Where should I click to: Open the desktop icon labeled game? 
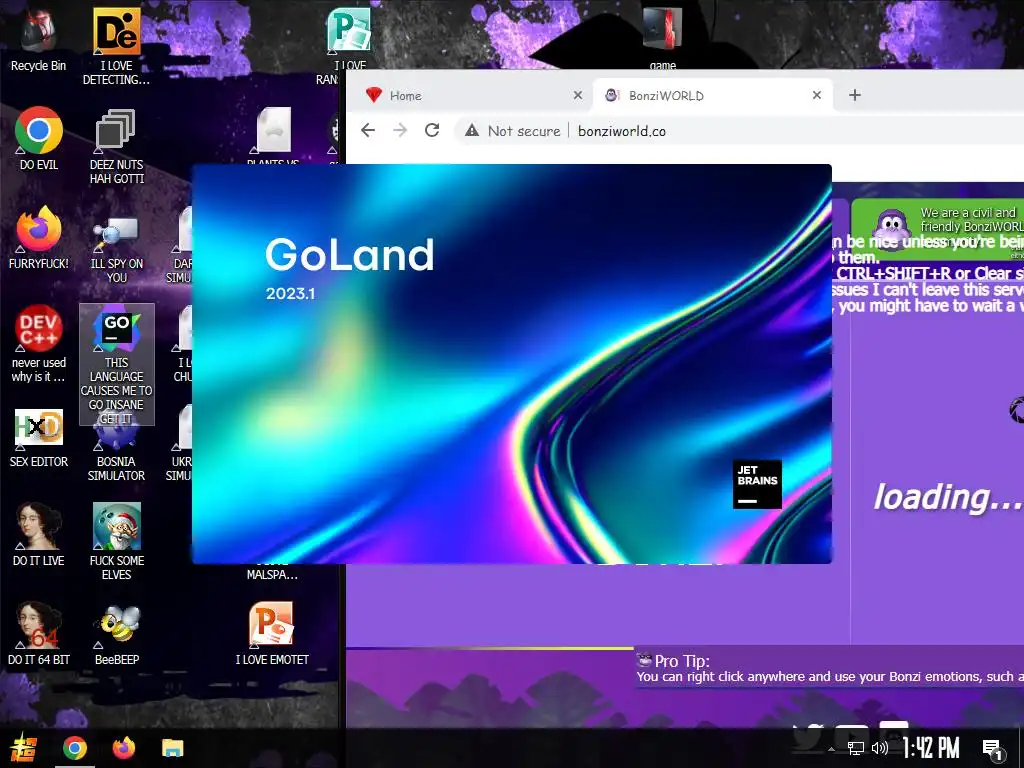coord(662,36)
